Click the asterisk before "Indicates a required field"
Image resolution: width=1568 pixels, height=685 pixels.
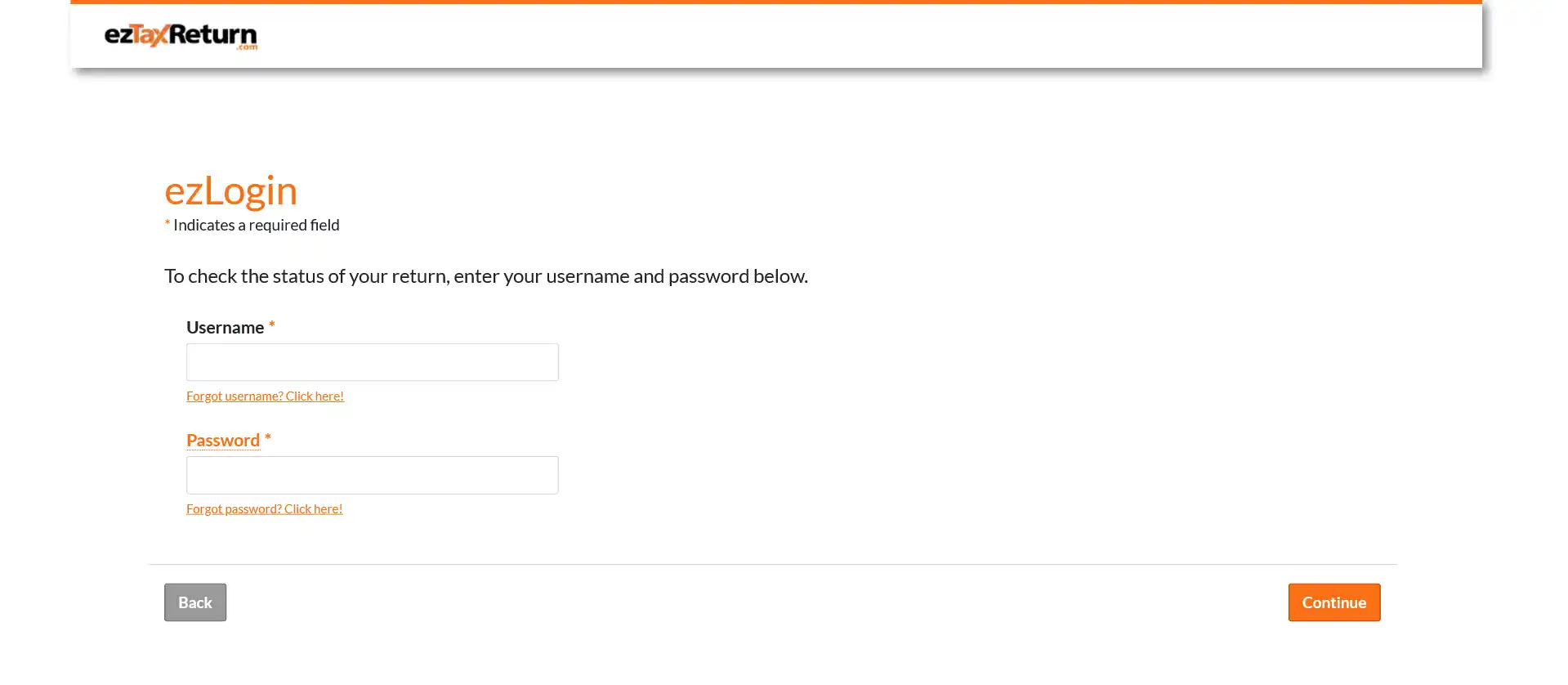click(x=168, y=223)
